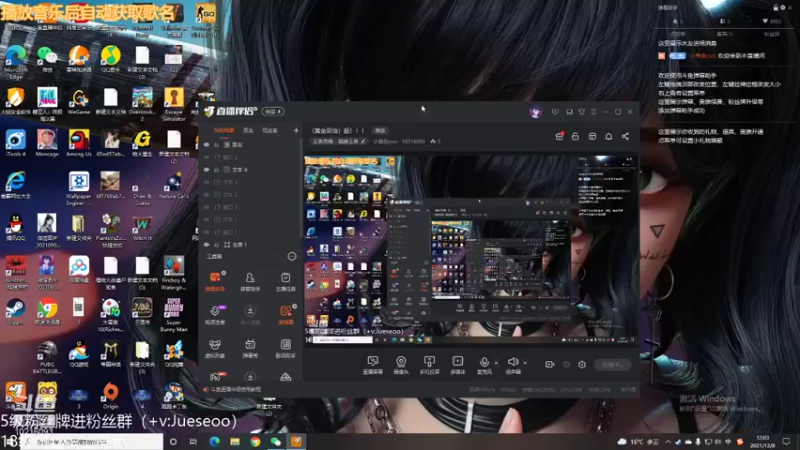This screenshot has height=450, width=800.
Task: Open the gear settings next to start button
Action: coord(582,365)
